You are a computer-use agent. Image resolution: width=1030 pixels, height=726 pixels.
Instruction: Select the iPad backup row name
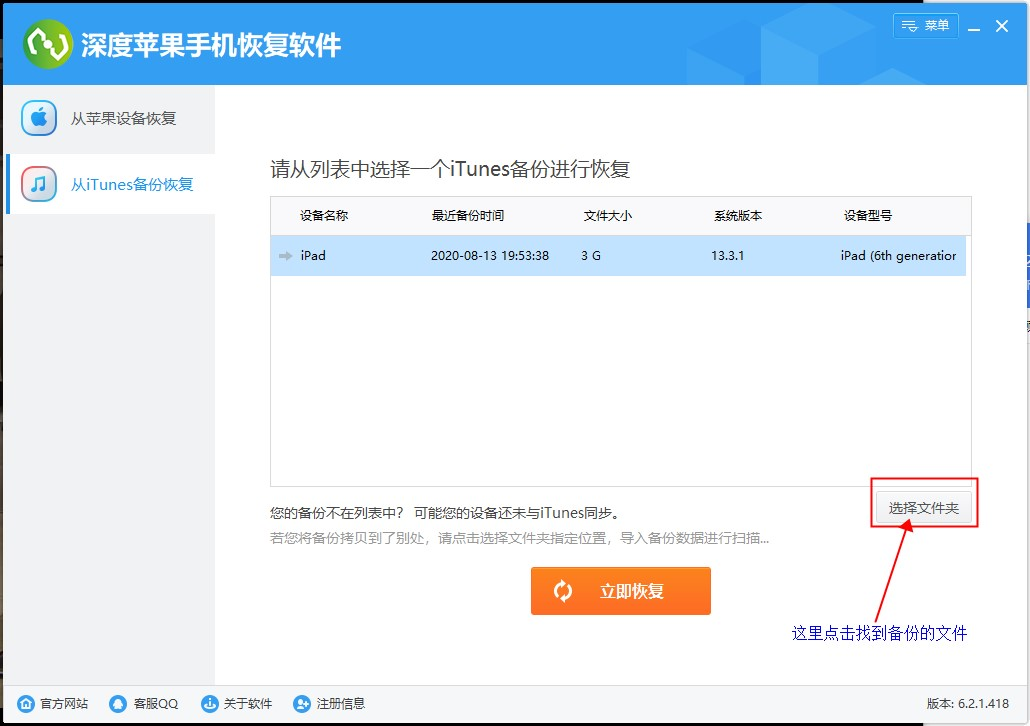tap(313, 256)
